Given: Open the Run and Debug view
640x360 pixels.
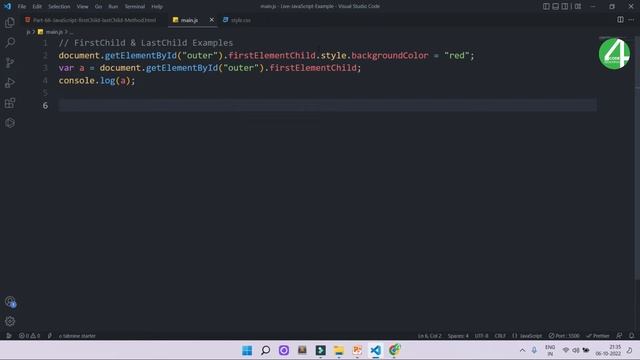Looking at the screenshot, I should click(x=10, y=82).
